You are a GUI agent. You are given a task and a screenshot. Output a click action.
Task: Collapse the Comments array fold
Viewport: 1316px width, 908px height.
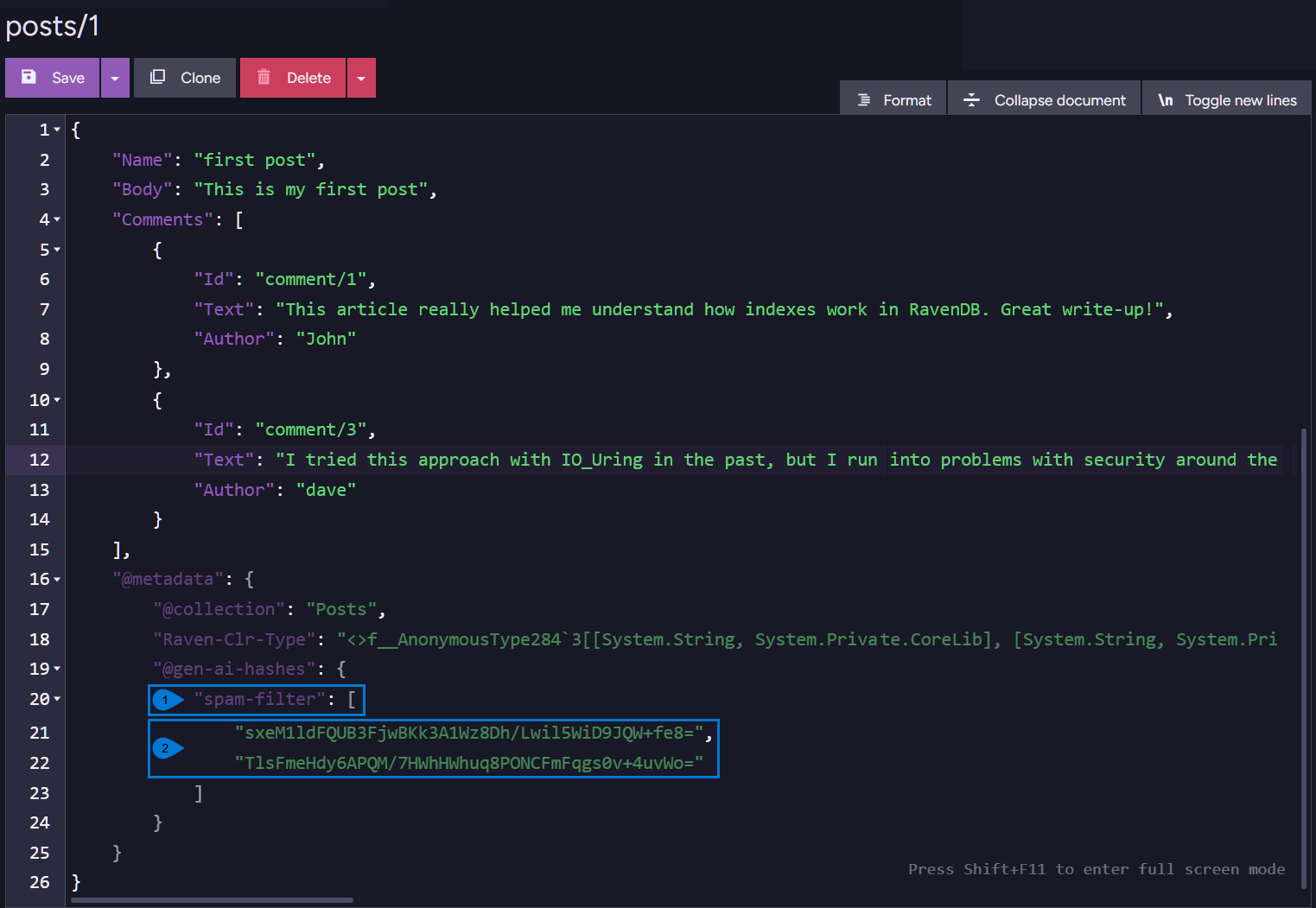click(x=55, y=219)
